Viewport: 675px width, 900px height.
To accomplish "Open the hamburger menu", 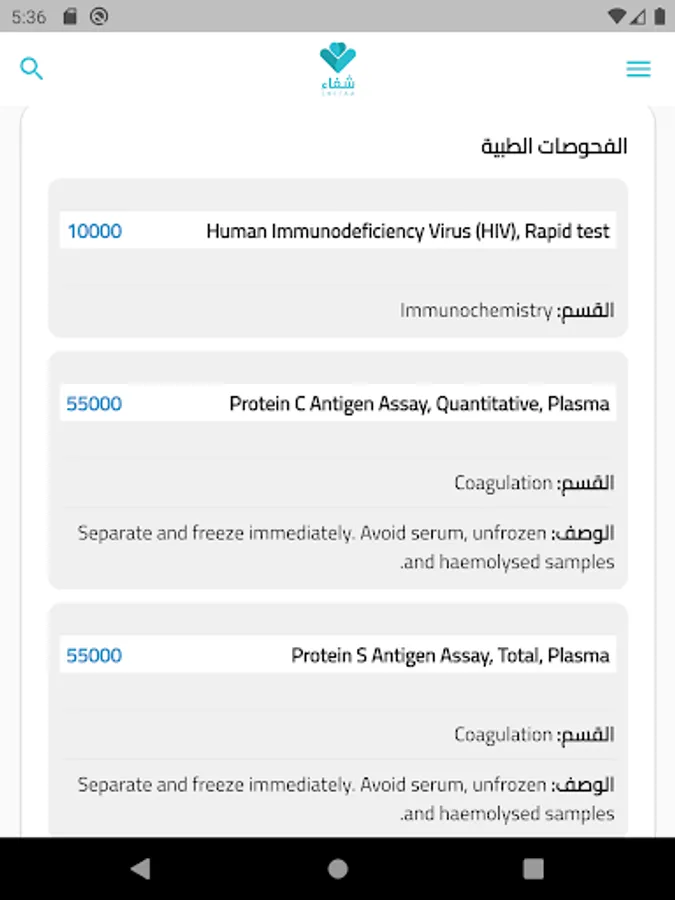I will (638, 69).
